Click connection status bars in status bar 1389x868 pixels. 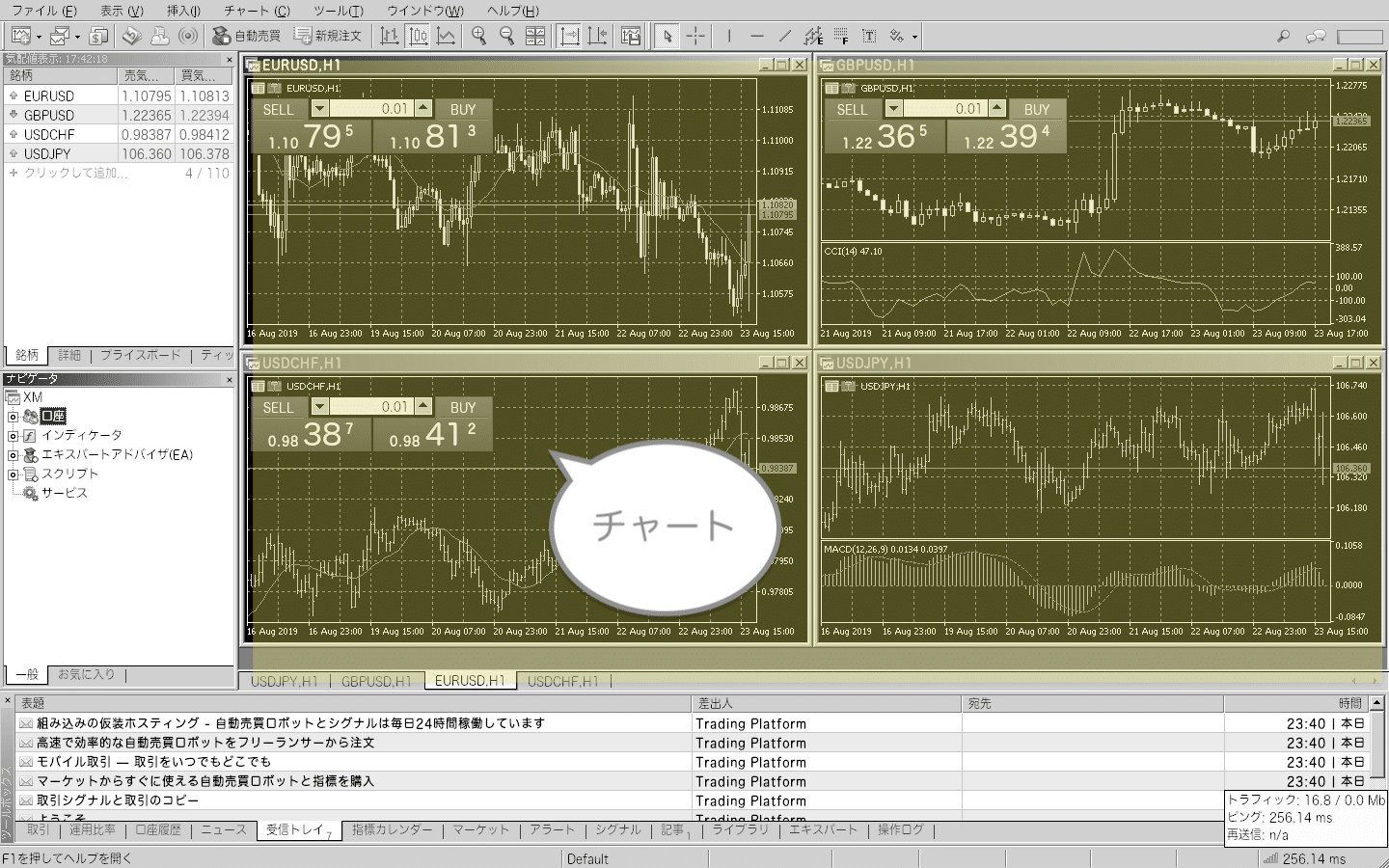(x=1270, y=858)
